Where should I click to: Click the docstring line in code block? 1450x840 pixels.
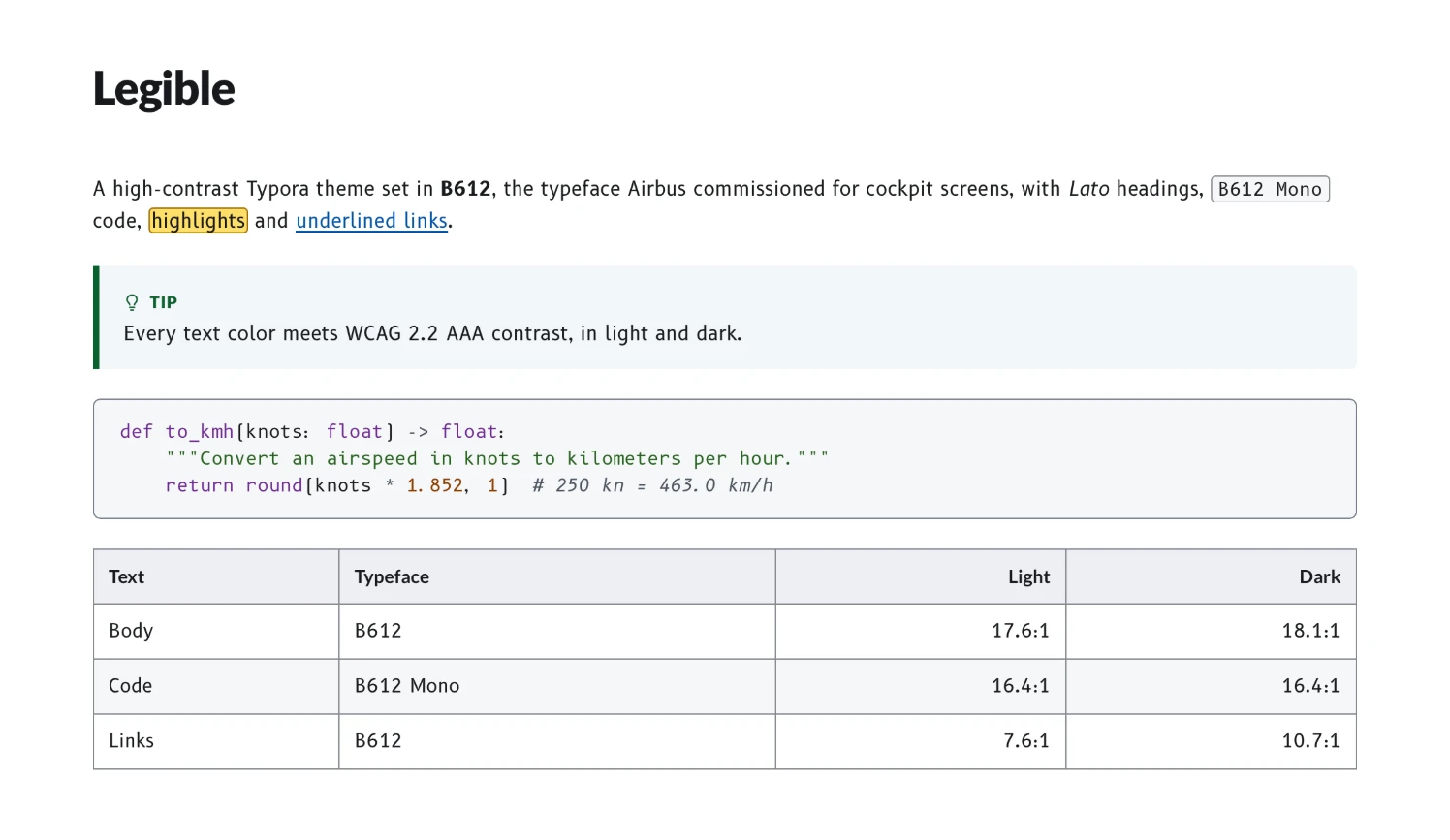[x=496, y=458]
